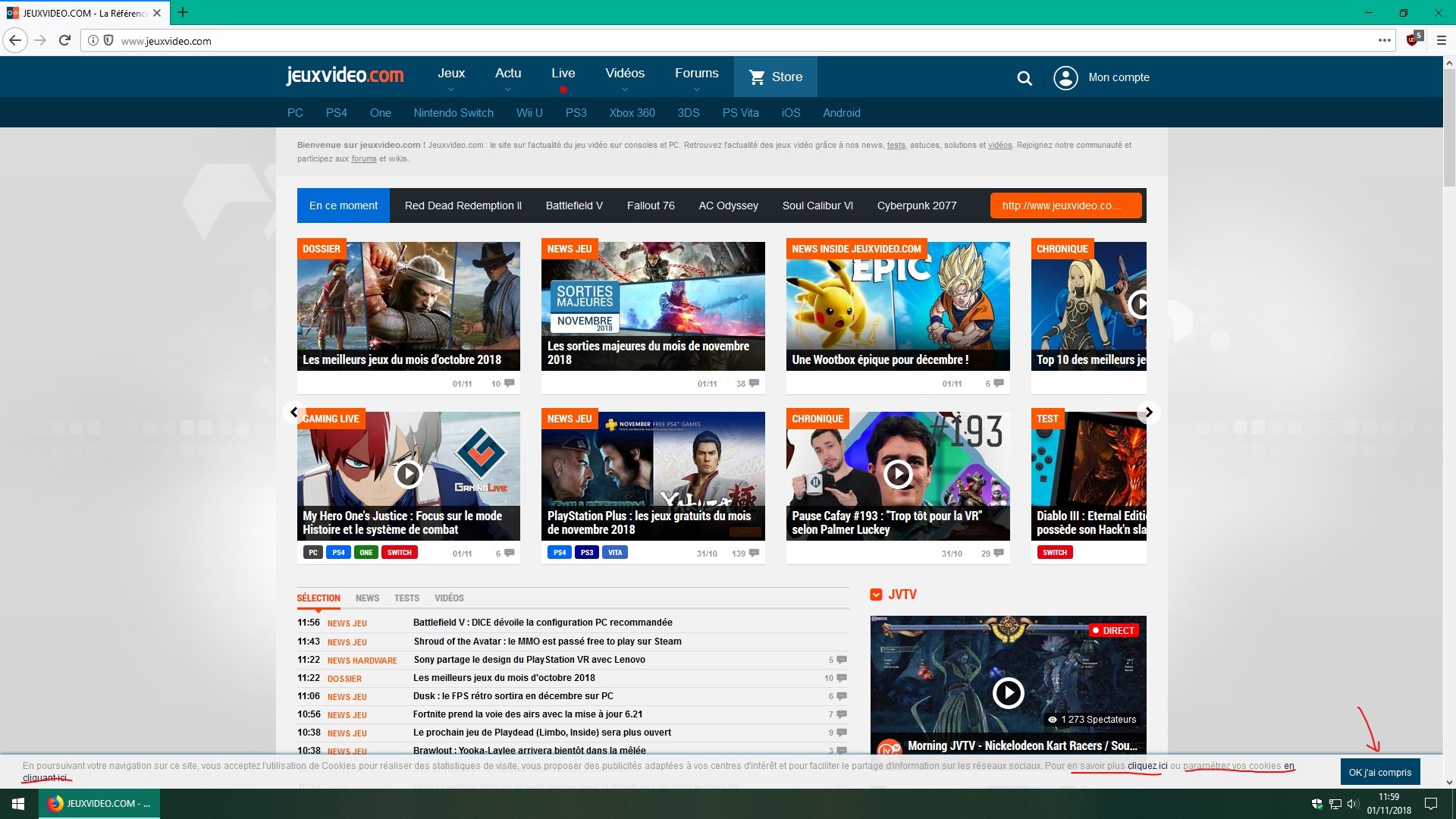This screenshot has height=819, width=1456.
Task: Open the Battlefield V DICE configuration news
Action: tap(542, 622)
